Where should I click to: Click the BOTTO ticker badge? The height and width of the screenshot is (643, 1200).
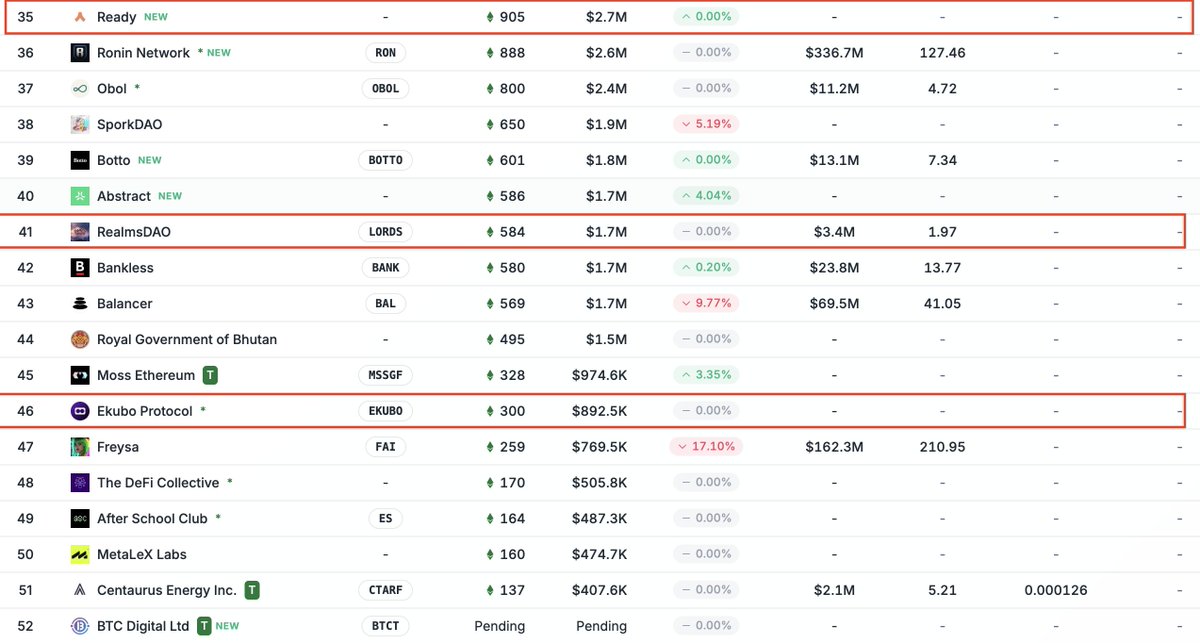[x=385, y=160]
